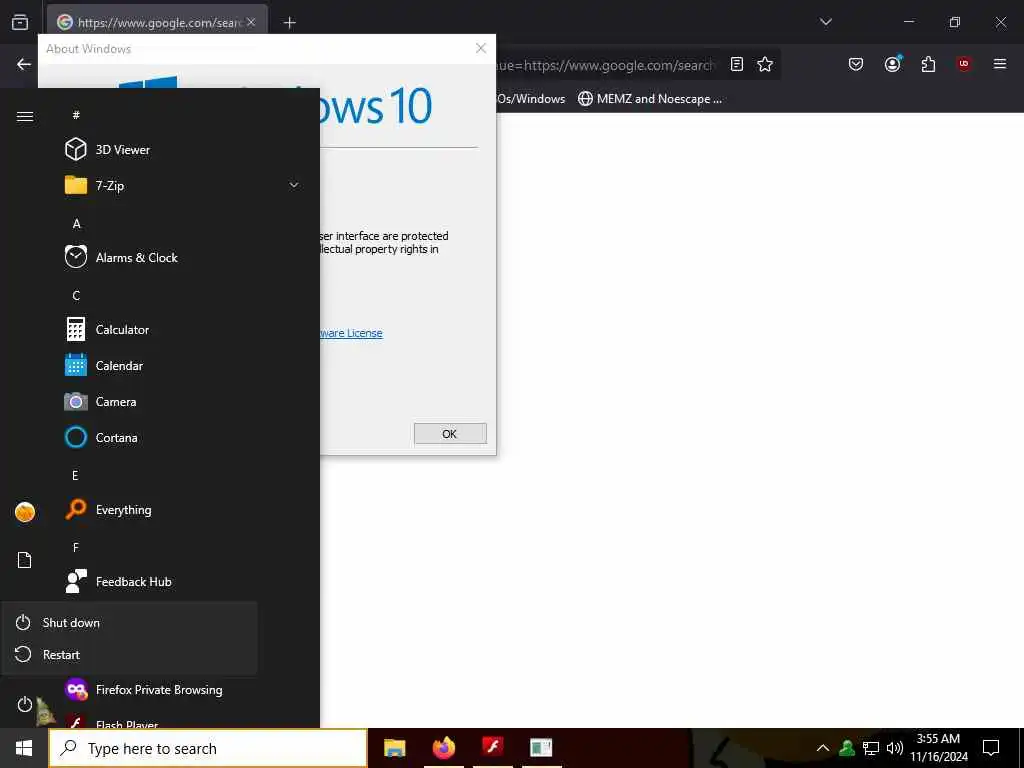This screenshot has width=1024, height=768.
Task: Open Firefox View button
Action: 20,22
